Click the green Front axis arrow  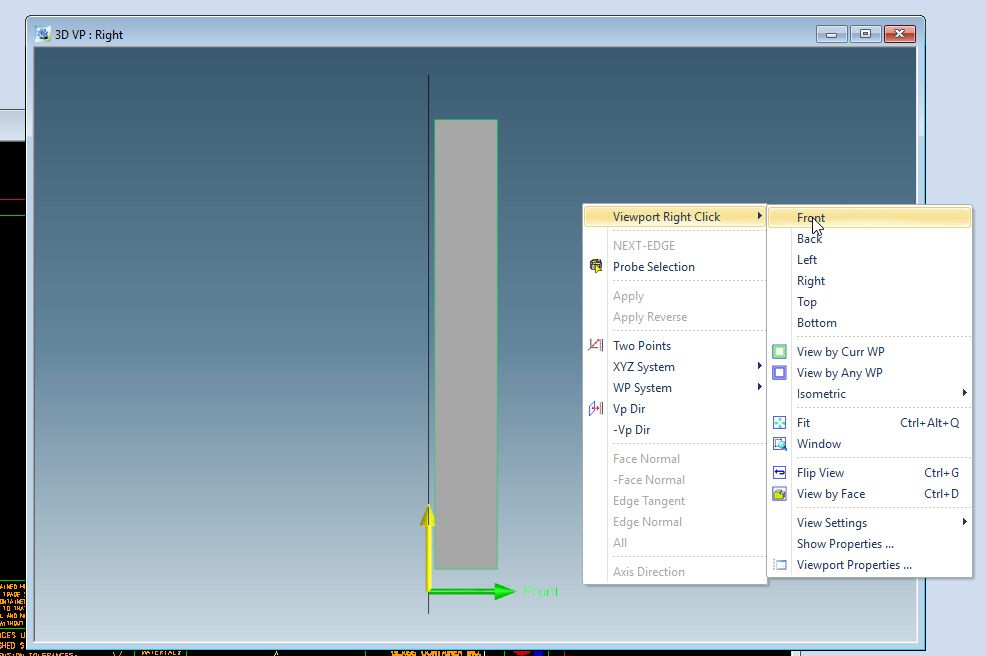[x=473, y=591]
